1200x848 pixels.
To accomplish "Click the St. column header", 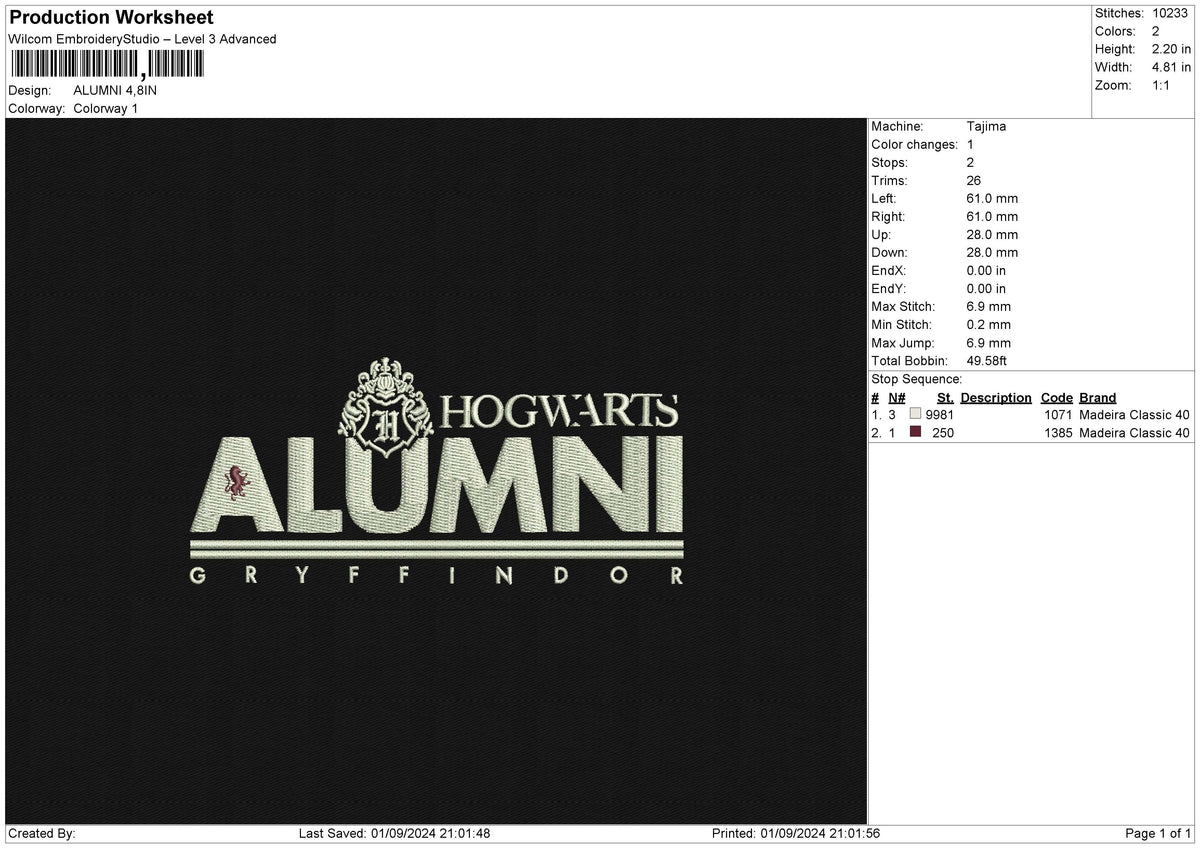I will (x=945, y=397).
